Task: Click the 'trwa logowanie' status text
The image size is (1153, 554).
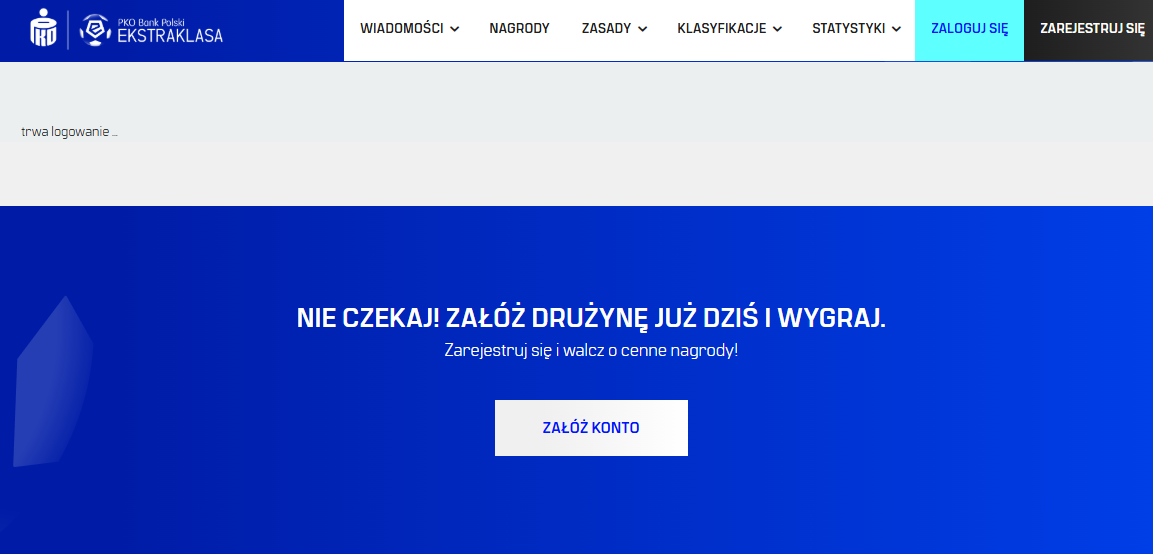Action: coord(69,132)
